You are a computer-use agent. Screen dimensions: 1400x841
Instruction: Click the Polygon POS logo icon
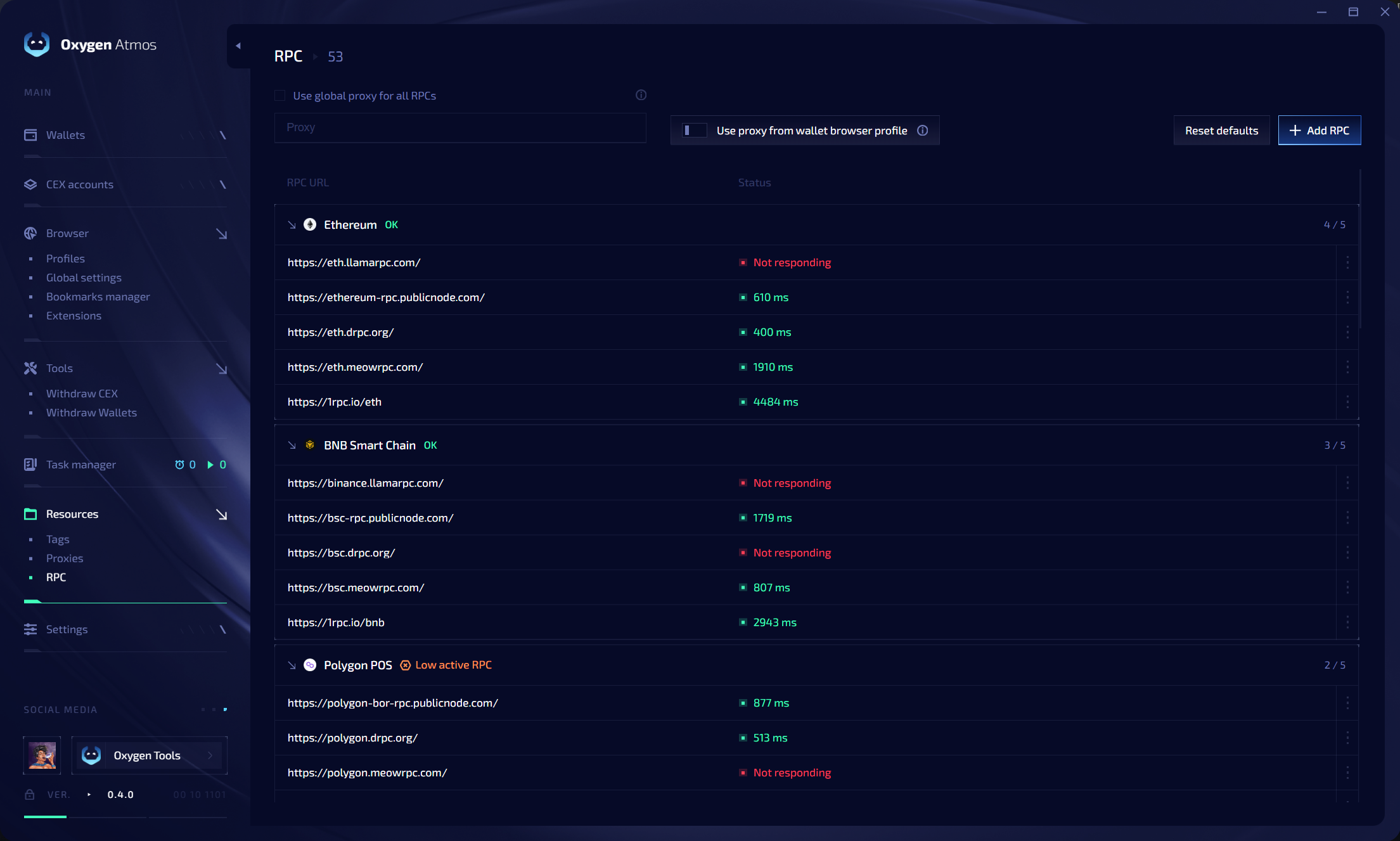[x=310, y=665]
